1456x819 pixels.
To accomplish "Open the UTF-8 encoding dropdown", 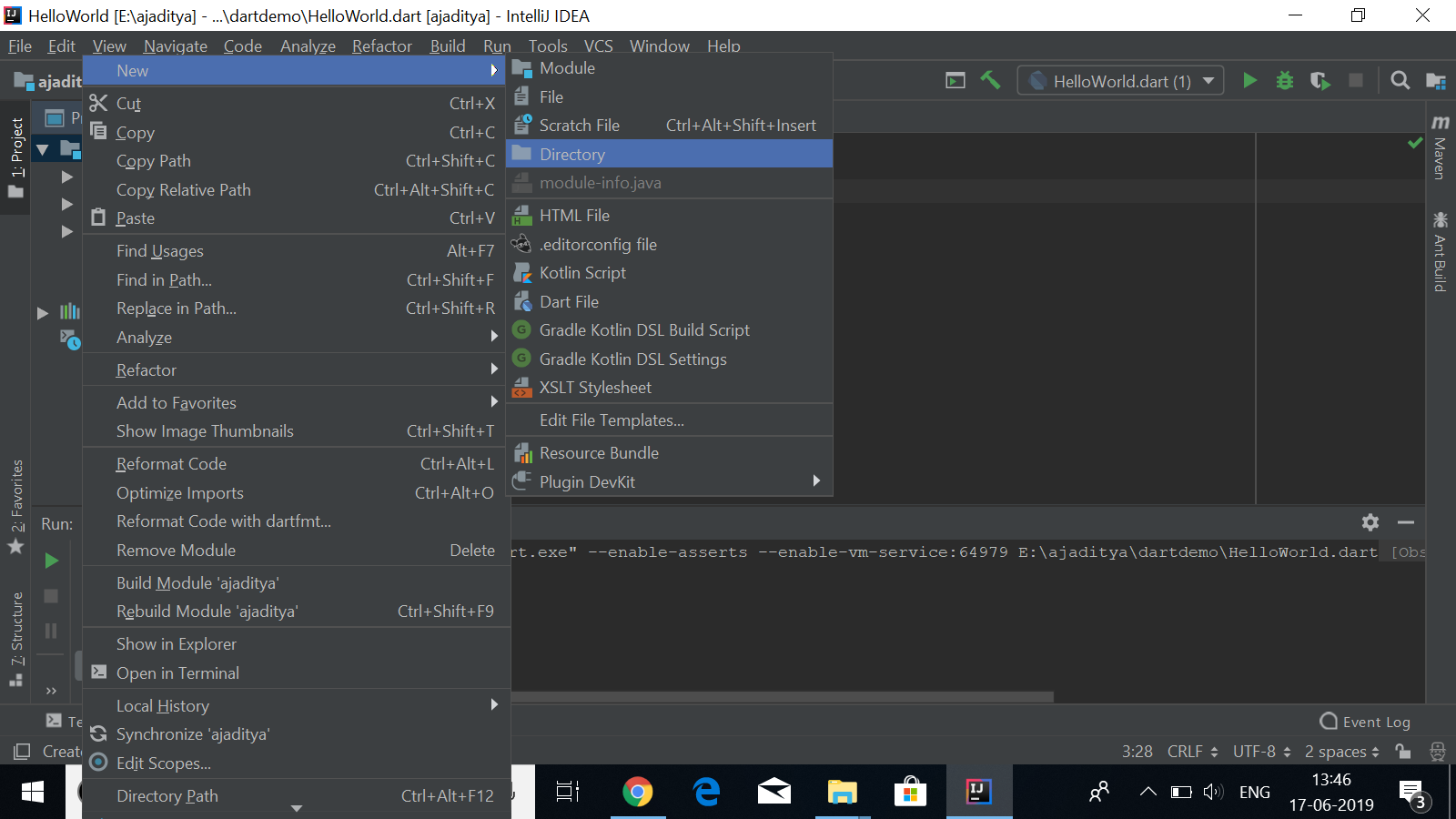I will coord(1260,752).
